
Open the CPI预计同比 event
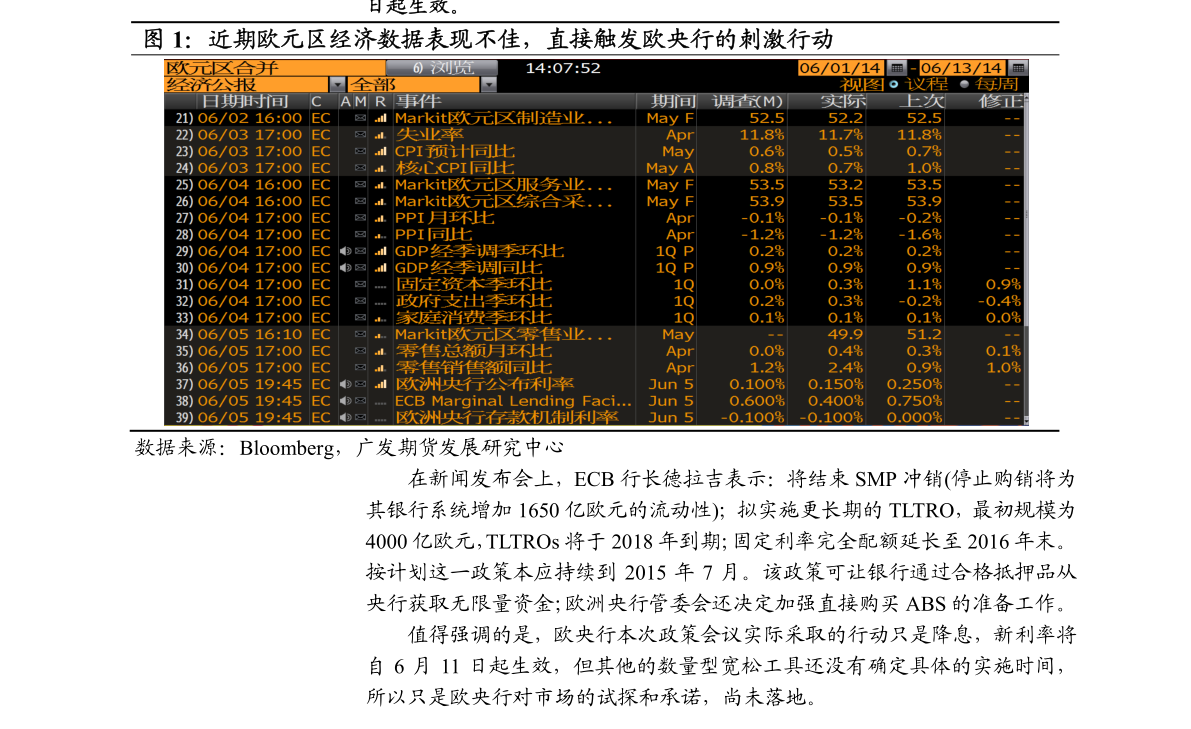[x=454, y=152]
